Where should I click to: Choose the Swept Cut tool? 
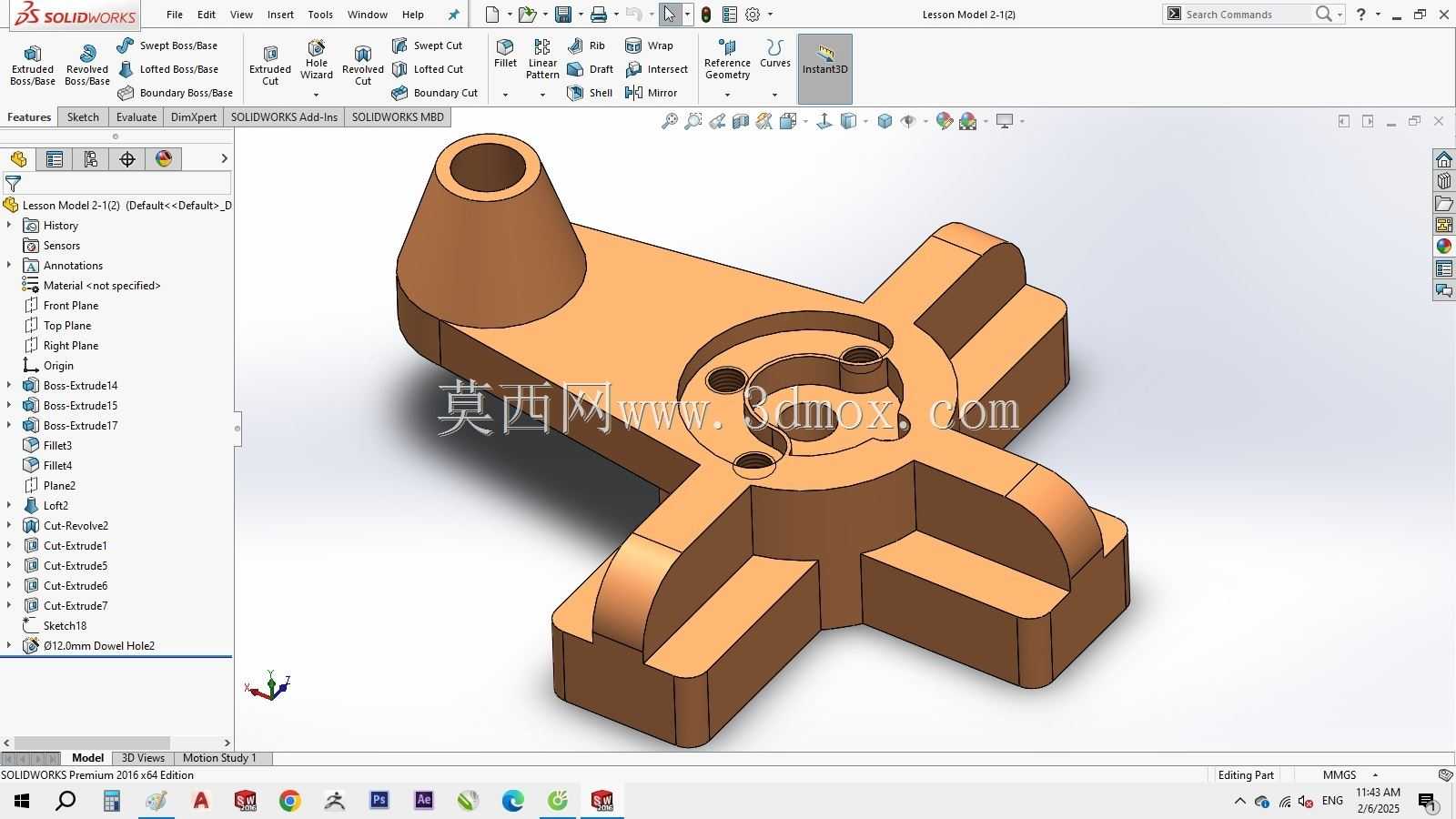[427, 45]
